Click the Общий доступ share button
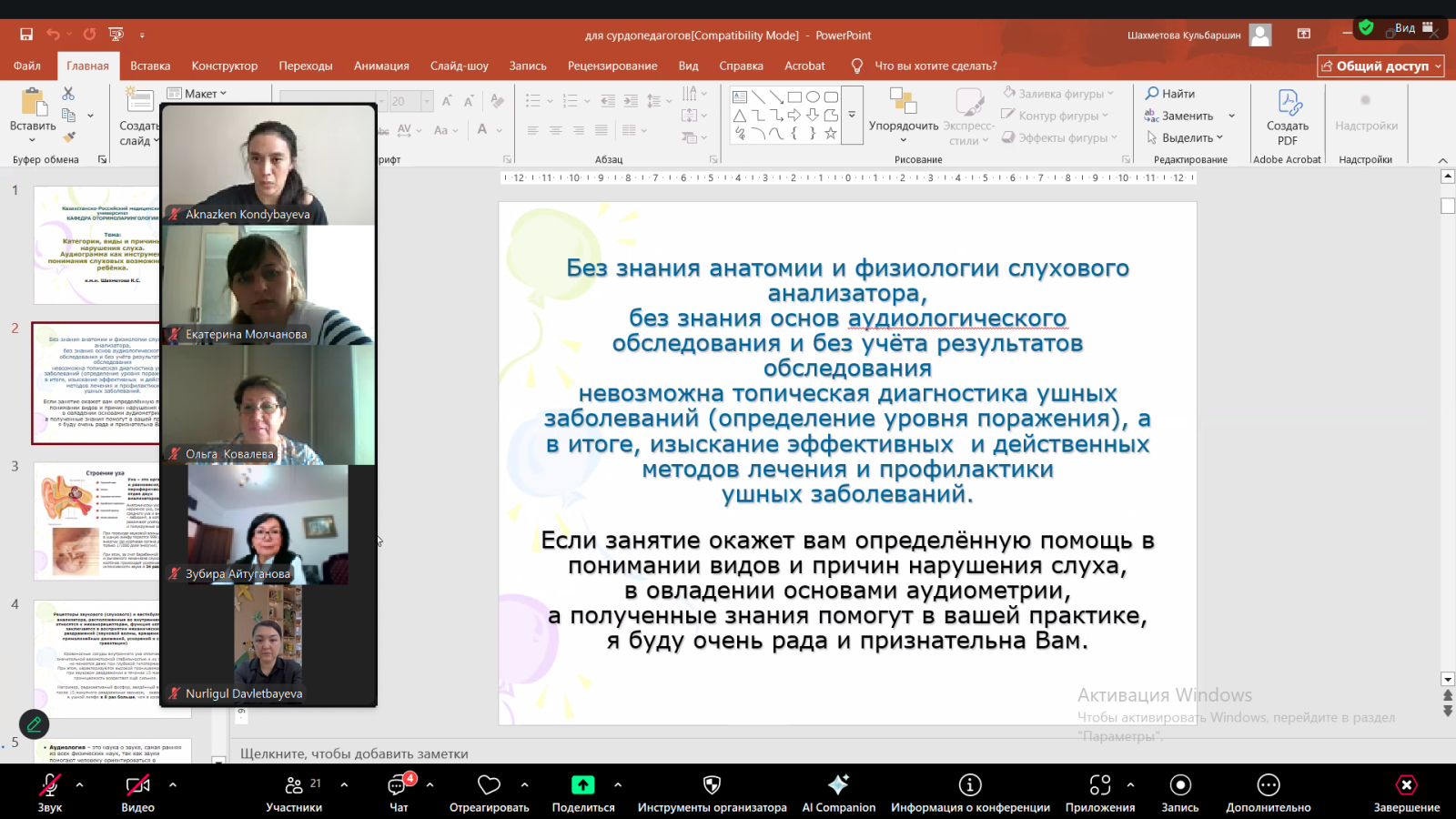1456x819 pixels. coord(1380,66)
